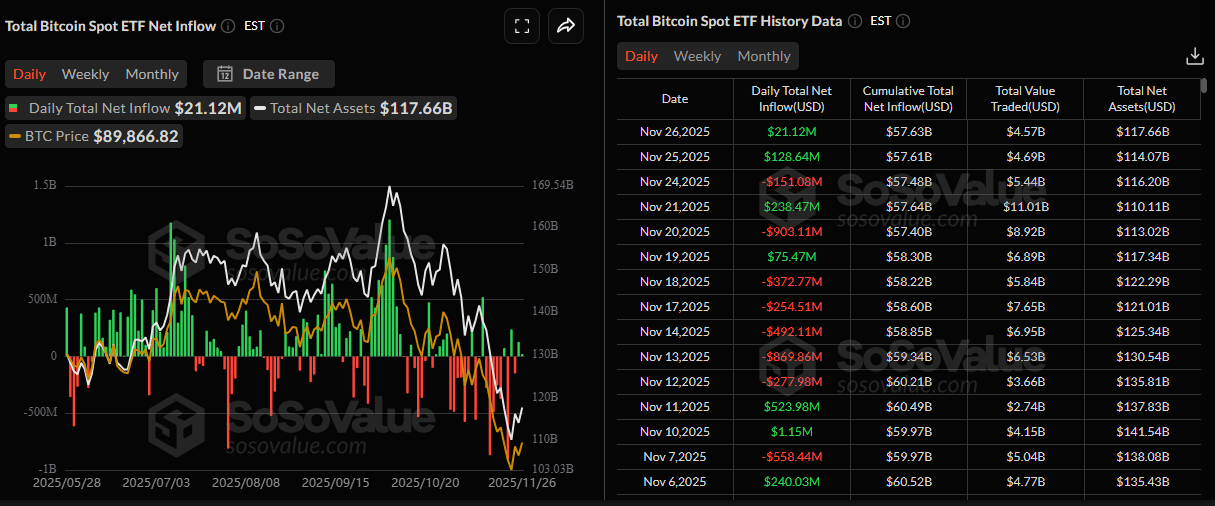Image resolution: width=1215 pixels, height=506 pixels.
Task: Switch the chart to Weekly view
Action: 85,74
